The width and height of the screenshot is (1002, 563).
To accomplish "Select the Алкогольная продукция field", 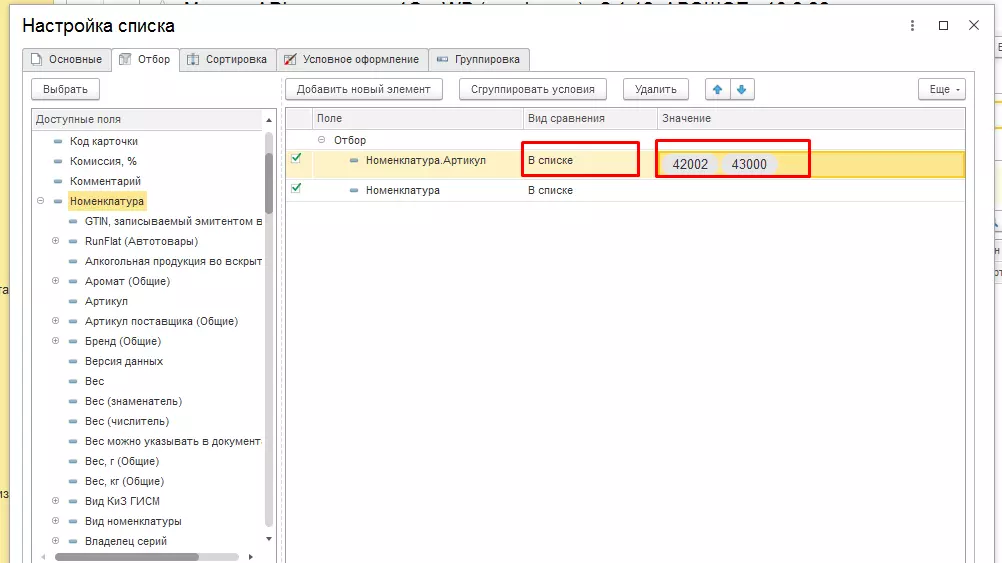I will [x=173, y=261].
